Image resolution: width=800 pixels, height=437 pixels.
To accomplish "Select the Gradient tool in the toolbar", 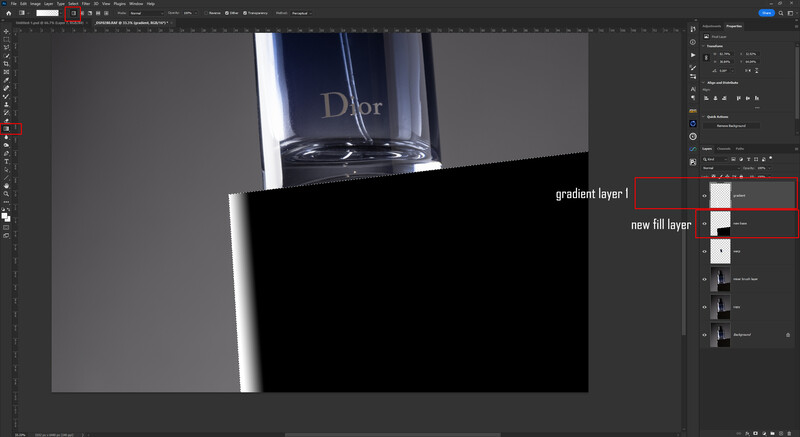I will coord(6,128).
